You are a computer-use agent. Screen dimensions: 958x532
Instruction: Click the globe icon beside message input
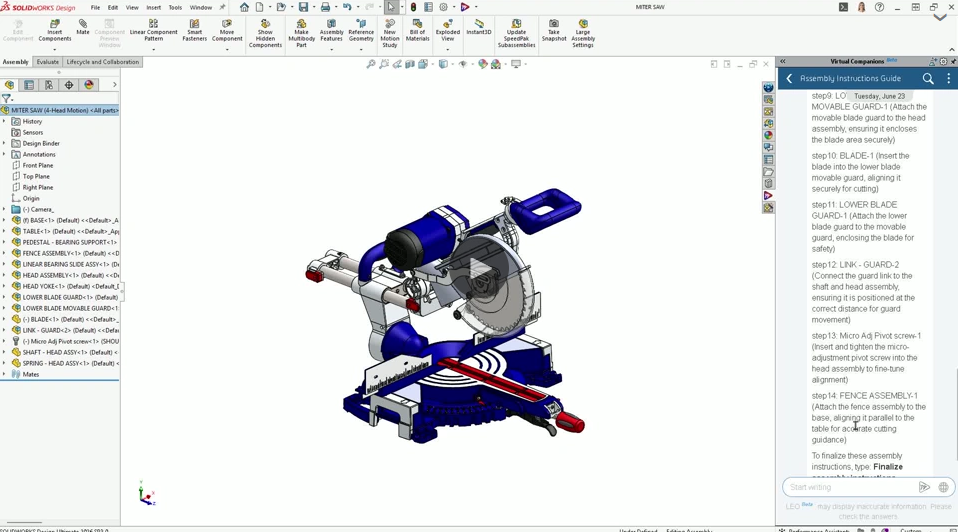943,487
